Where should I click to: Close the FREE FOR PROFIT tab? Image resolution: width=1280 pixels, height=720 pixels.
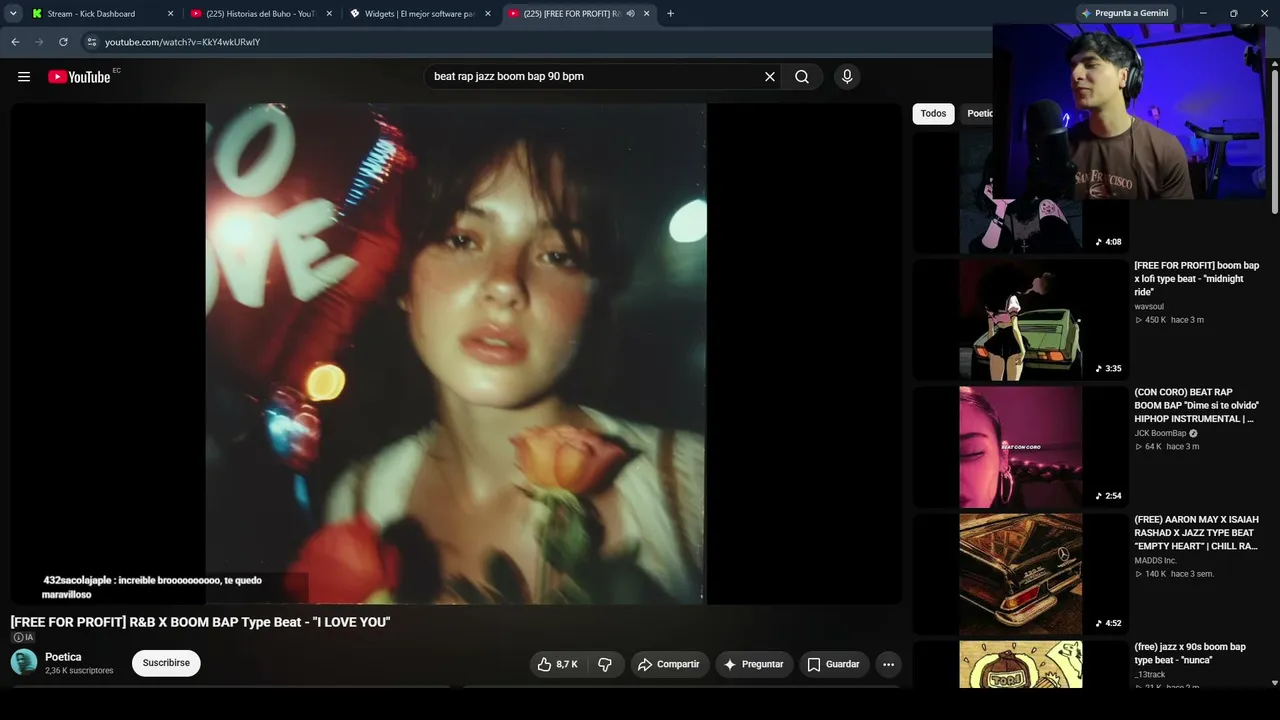647,14
